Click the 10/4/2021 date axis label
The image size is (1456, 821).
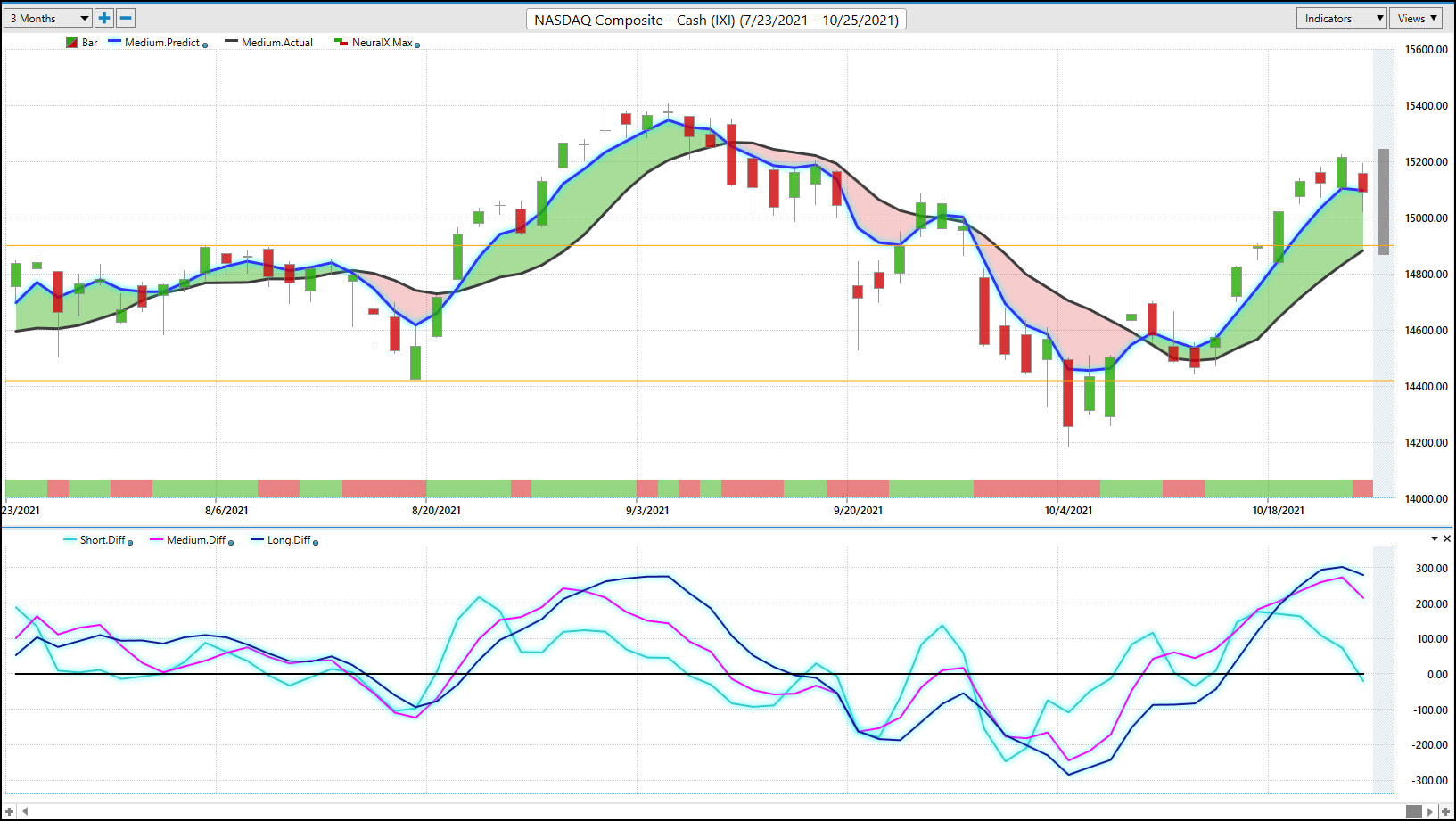tap(1068, 511)
